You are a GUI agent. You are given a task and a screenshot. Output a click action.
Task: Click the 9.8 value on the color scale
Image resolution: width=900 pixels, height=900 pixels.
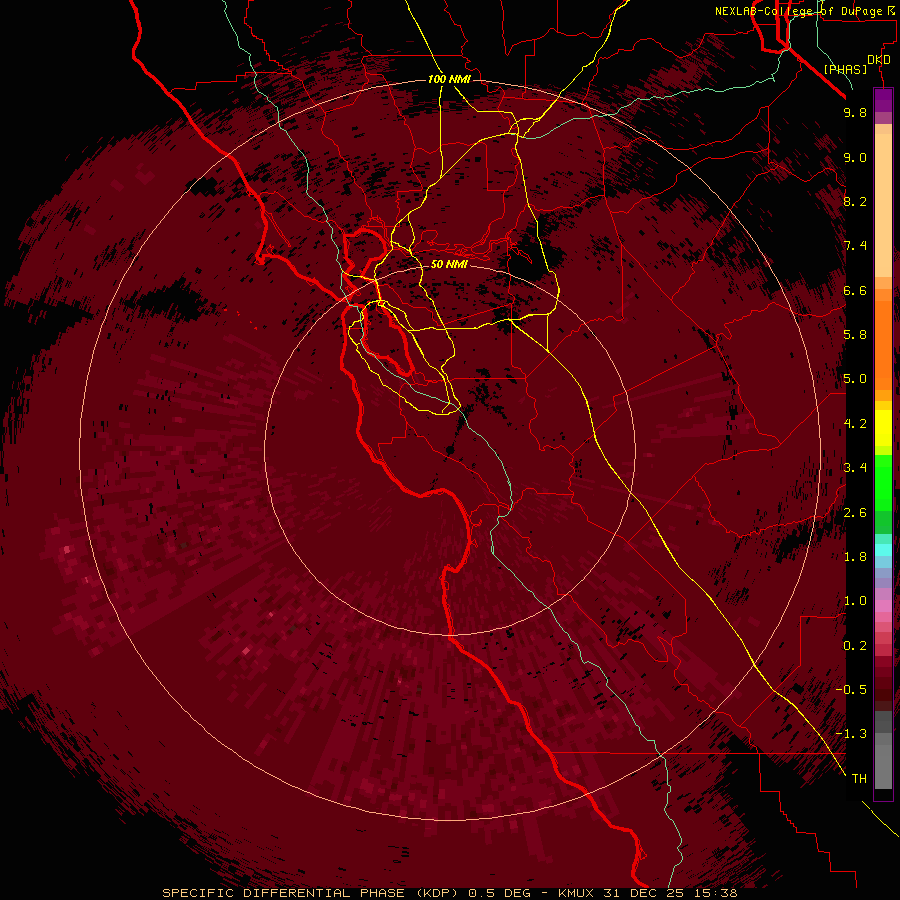point(855,112)
